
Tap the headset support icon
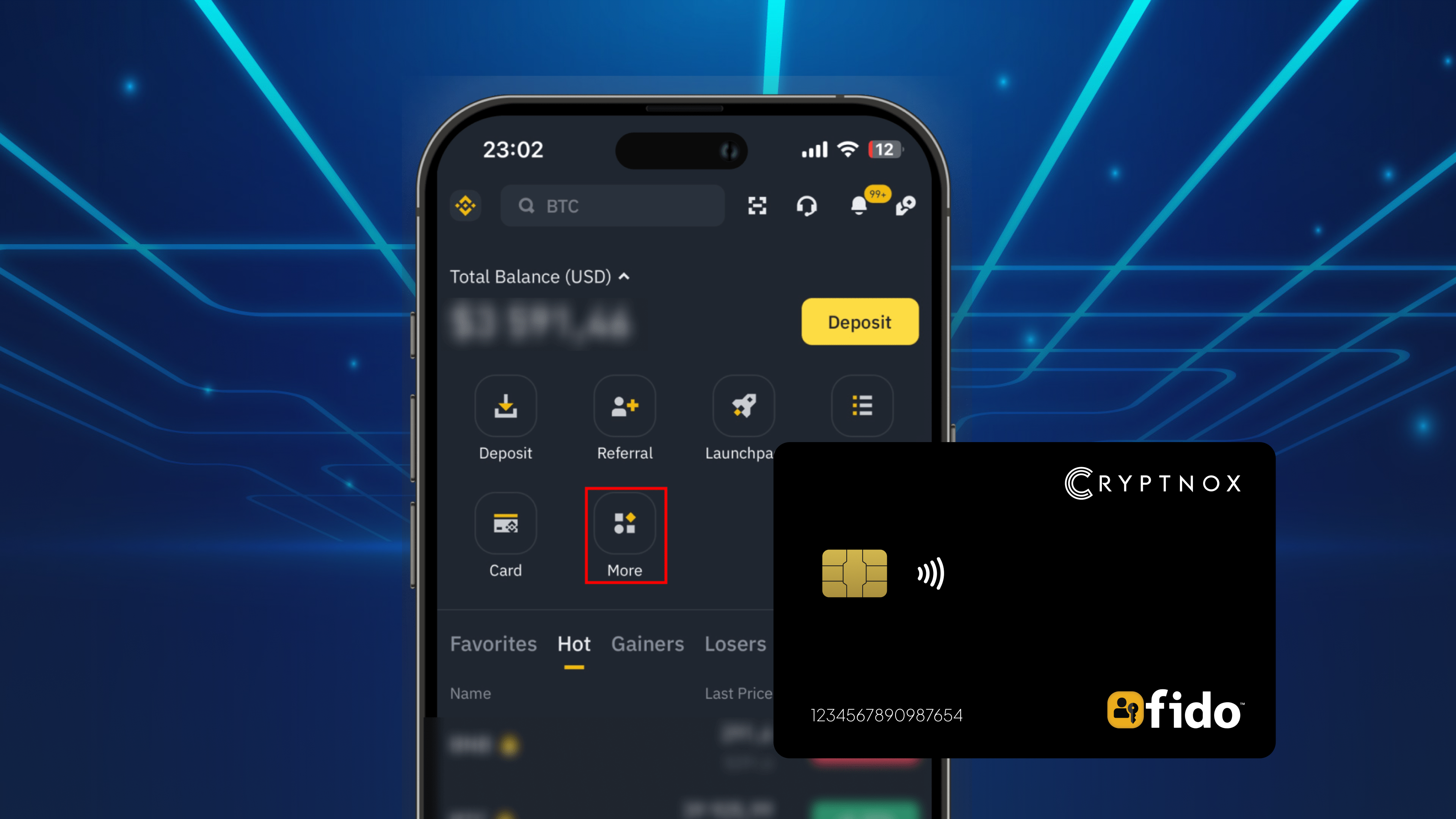click(x=806, y=205)
